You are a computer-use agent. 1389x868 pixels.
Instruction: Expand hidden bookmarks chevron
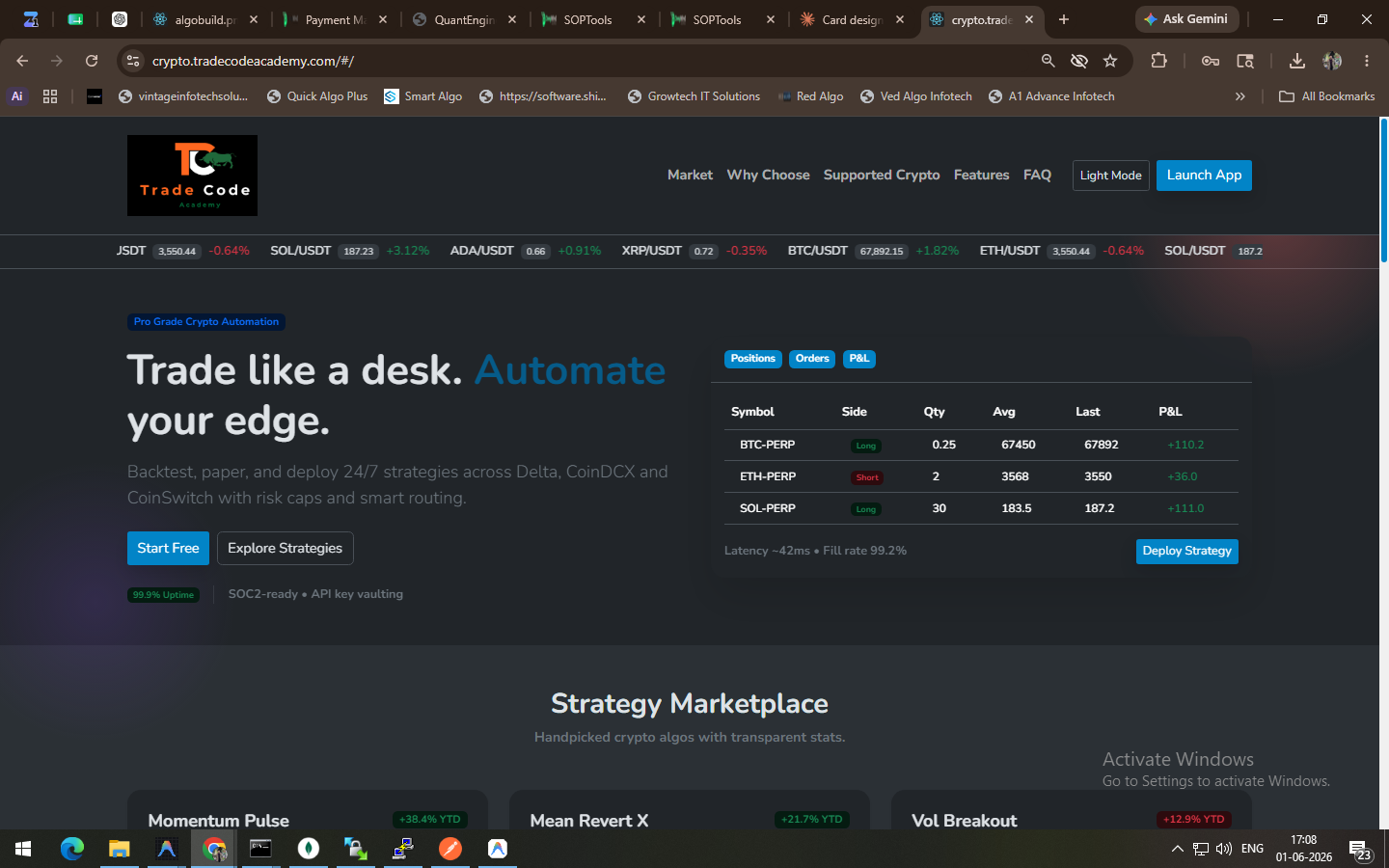(1240, 96)
